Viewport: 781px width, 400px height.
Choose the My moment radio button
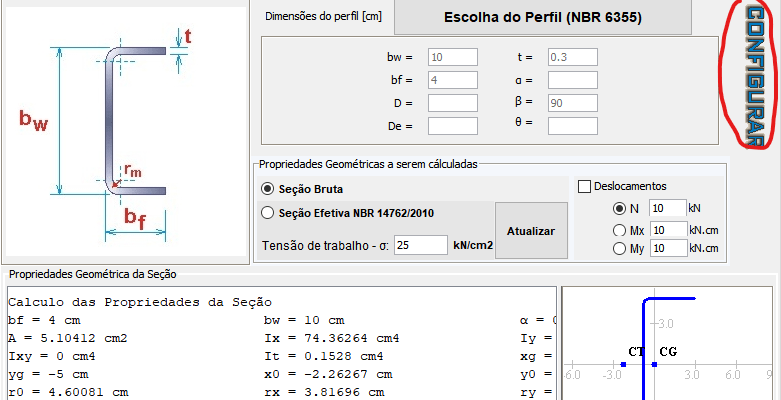621,248
